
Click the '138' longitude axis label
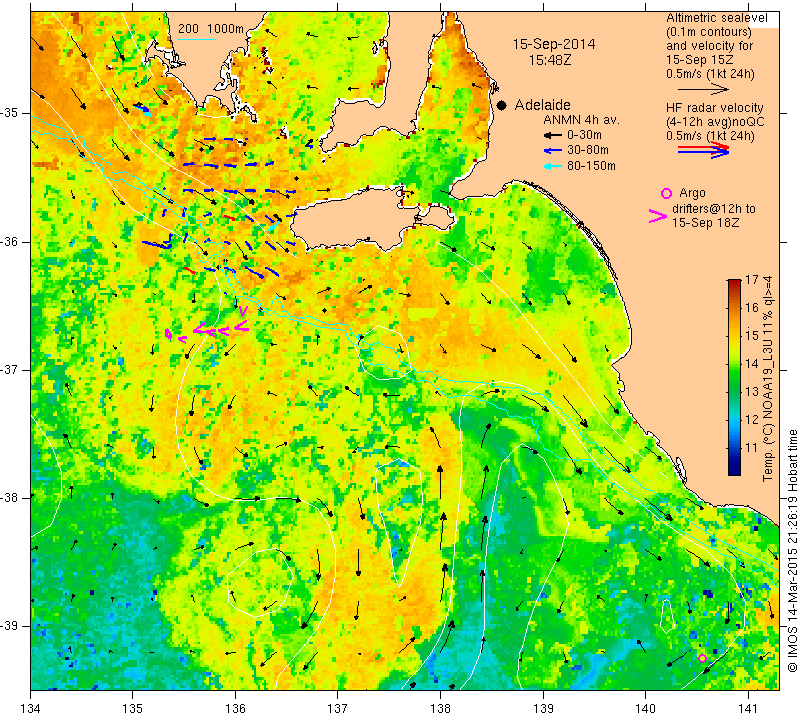pos(440,709)
